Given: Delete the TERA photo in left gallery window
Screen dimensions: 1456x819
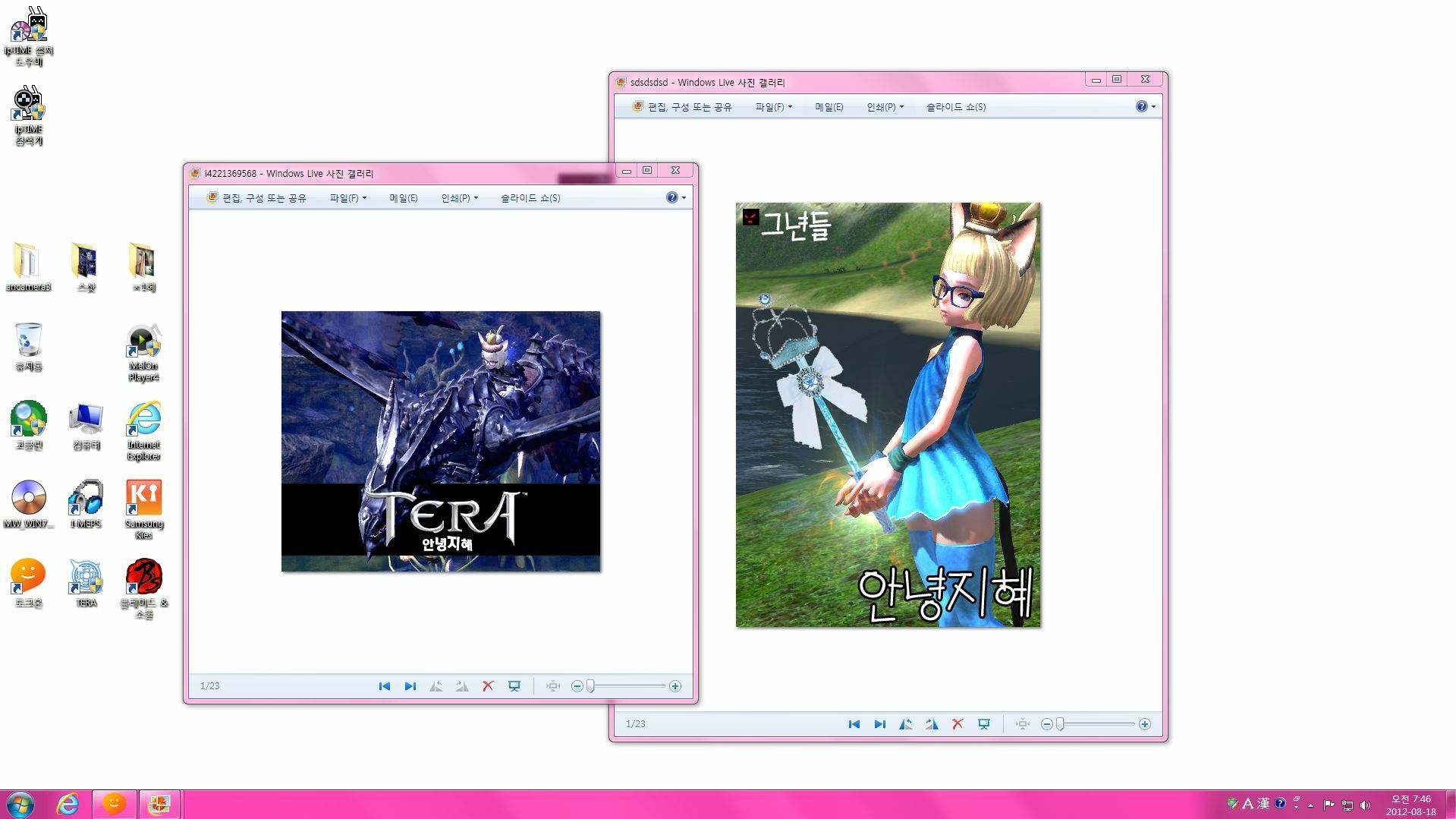Looking at the screenshot, I should 488,686.
